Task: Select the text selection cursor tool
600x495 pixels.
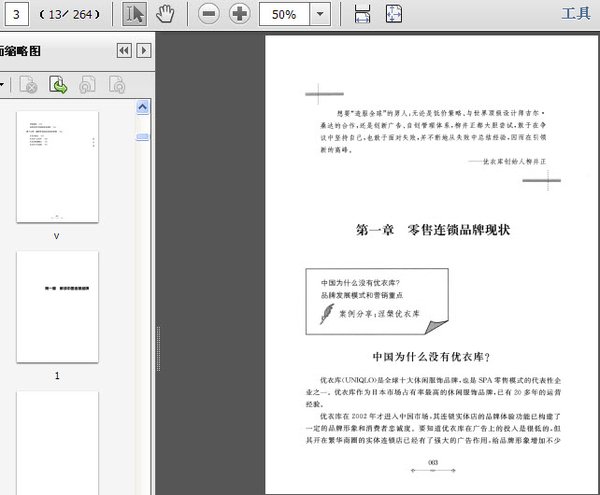Action: 135,14
